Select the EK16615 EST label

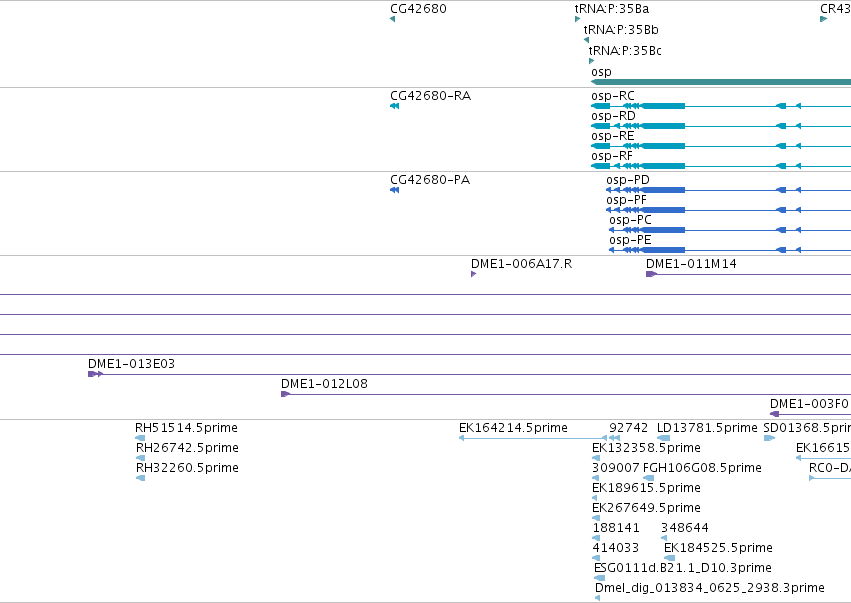pyautogui.click(x=823, y=448)
